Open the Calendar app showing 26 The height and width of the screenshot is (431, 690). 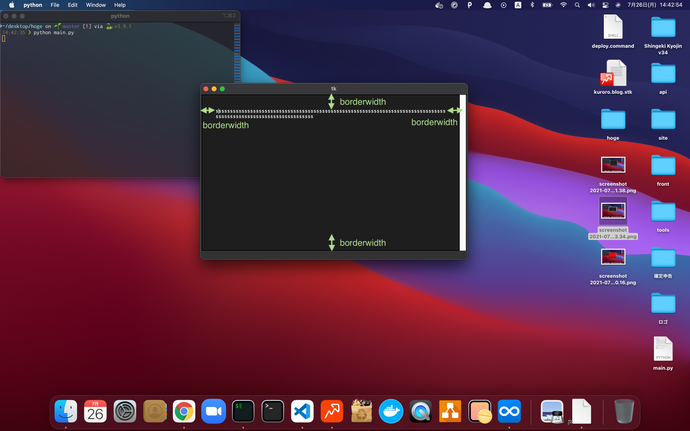95,411
